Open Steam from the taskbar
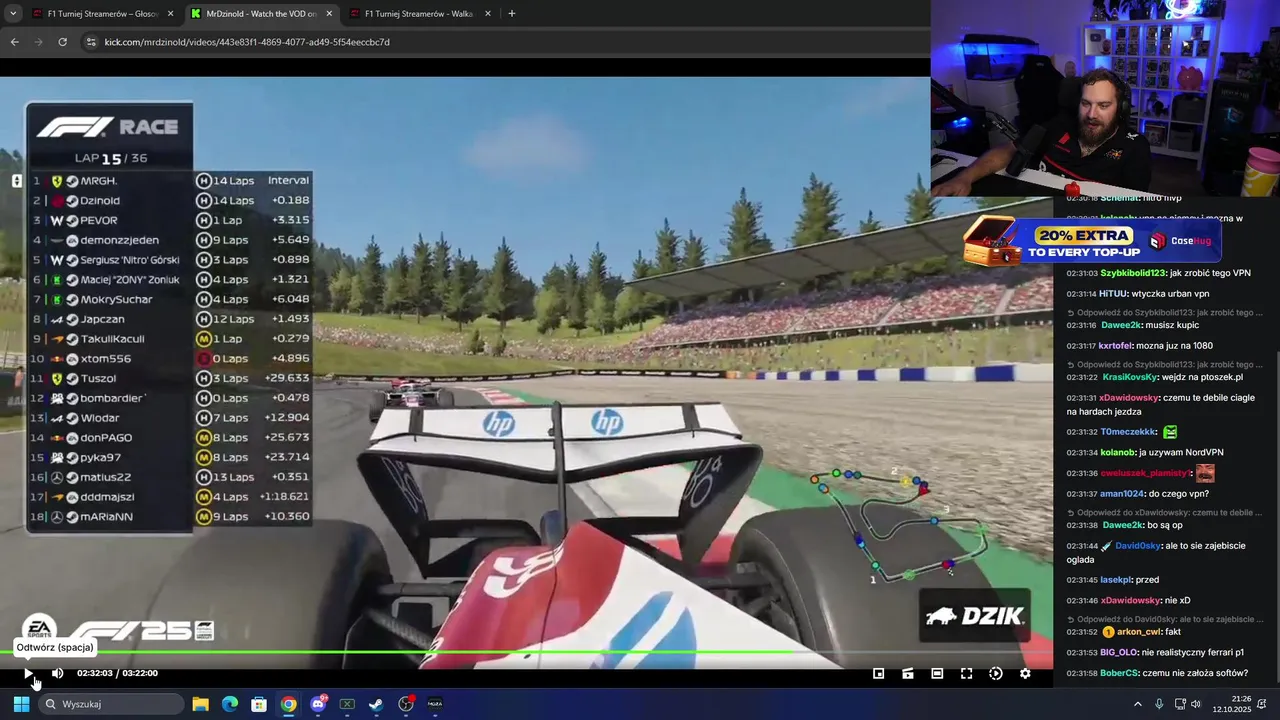The width and height of the screenshot is (1280, 720). (x=376, y=704)
